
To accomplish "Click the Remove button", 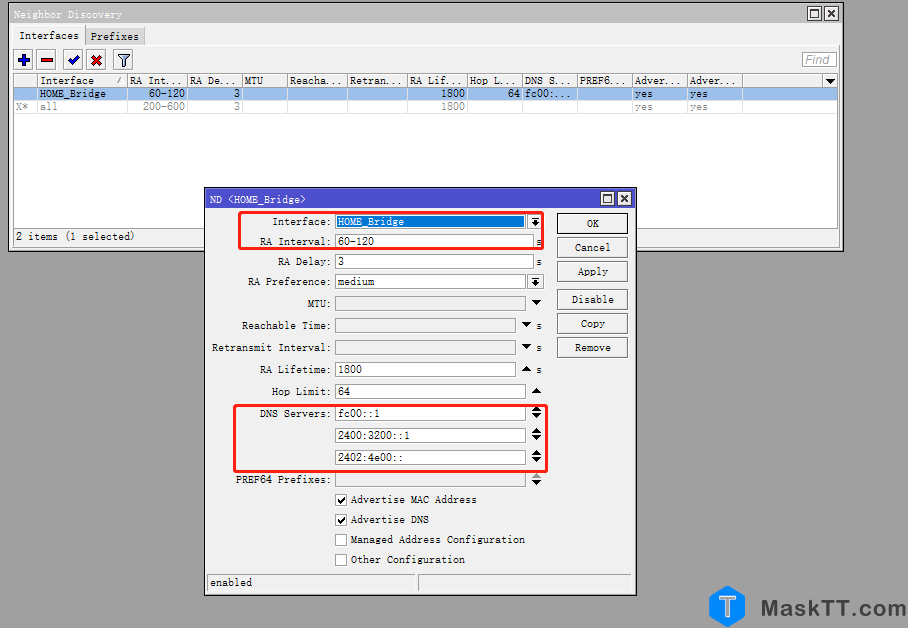I will pyautogui.click(x=592, y=348).
